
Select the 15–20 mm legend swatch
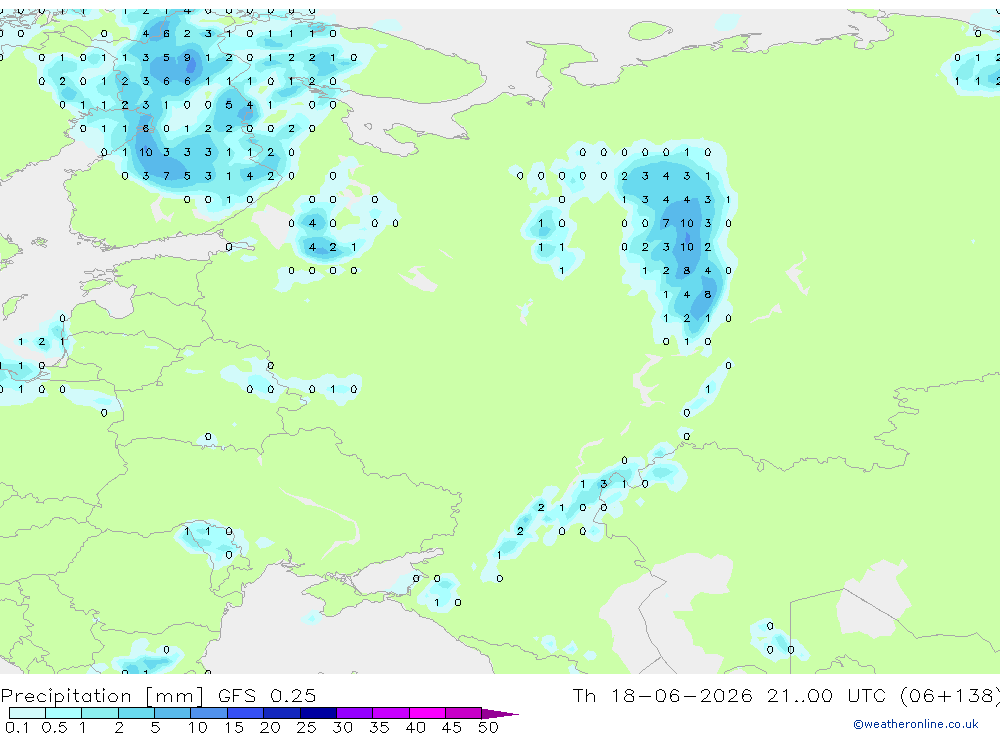[245, 713]
